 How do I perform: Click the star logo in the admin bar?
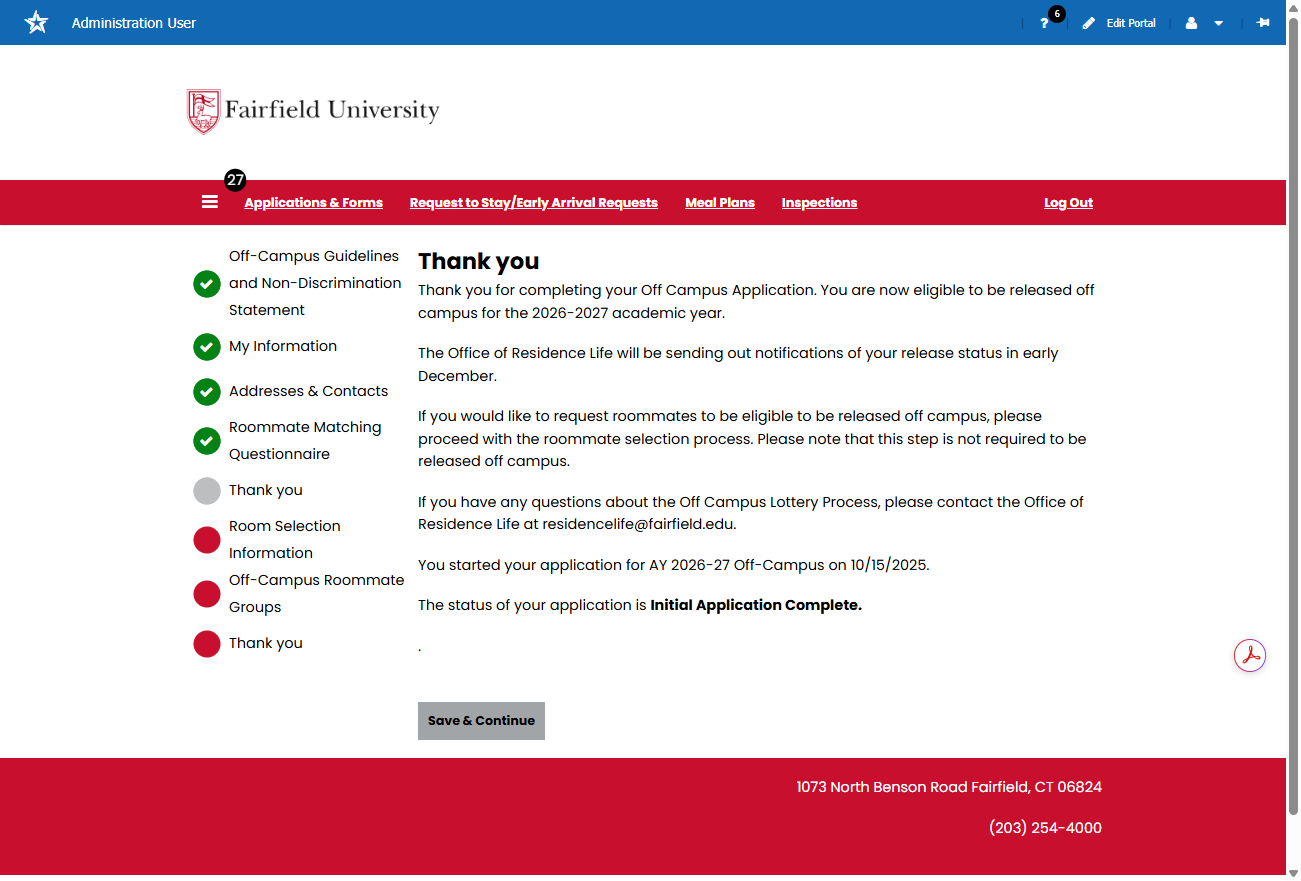36,22
